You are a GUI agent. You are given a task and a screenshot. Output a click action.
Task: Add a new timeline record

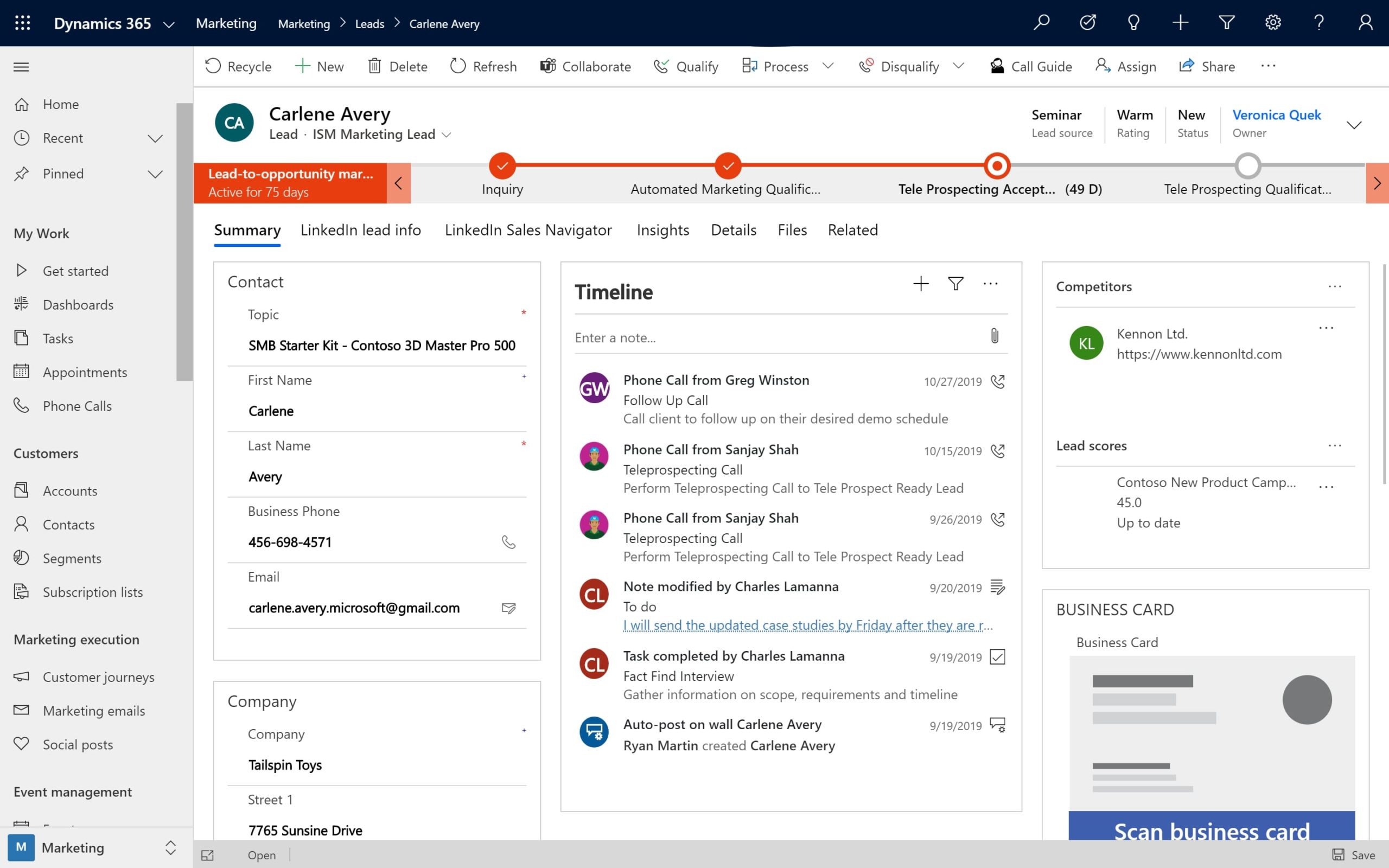[921, 284]
